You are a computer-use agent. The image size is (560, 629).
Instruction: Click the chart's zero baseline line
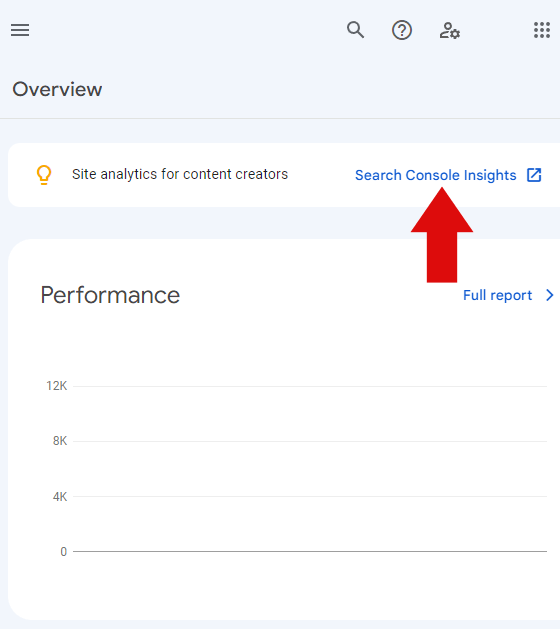click(310, 552)
